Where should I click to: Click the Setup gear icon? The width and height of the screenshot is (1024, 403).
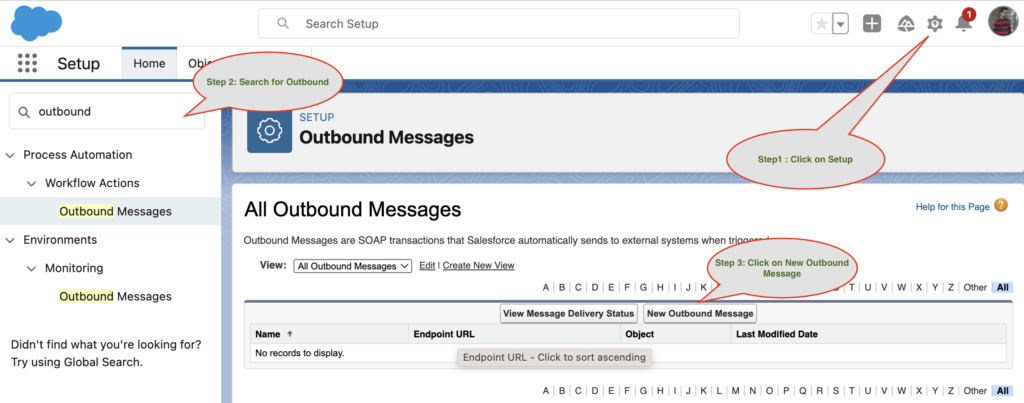pyautogui.click(x=935, y=24)
